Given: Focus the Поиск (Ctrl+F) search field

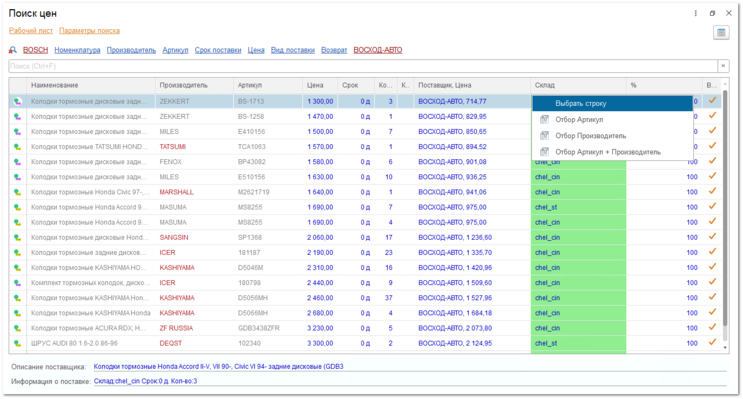Looking at the screenshot, I should click(x=363, y=66).
